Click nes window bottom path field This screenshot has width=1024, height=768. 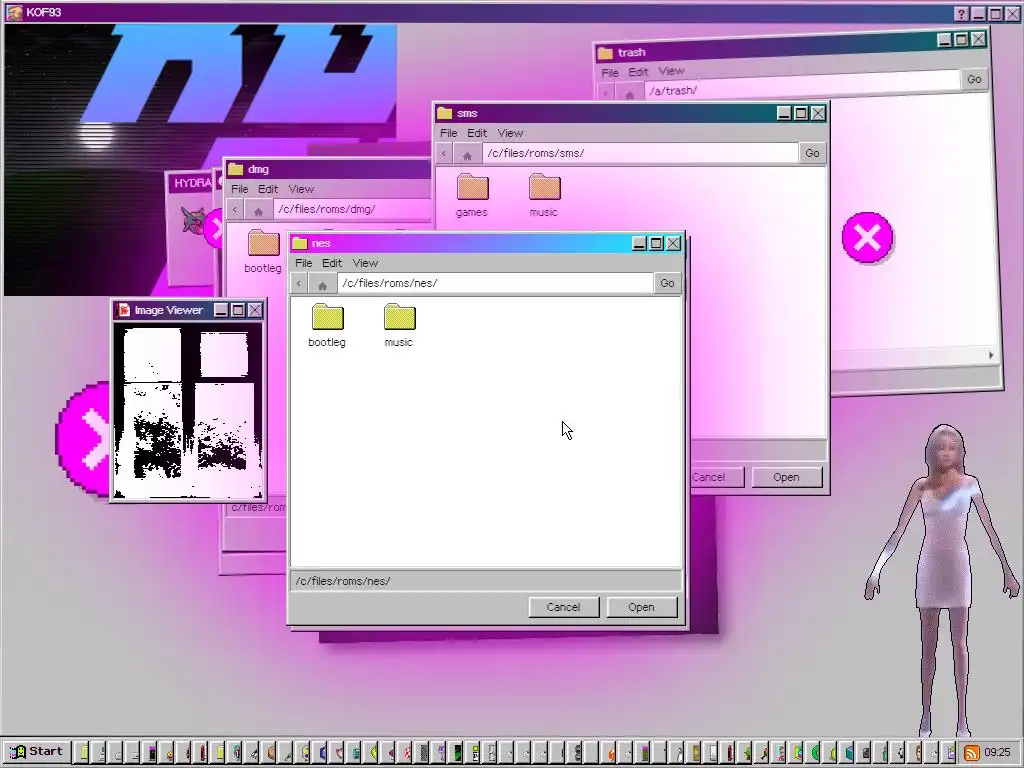click(x=485, y=581)
